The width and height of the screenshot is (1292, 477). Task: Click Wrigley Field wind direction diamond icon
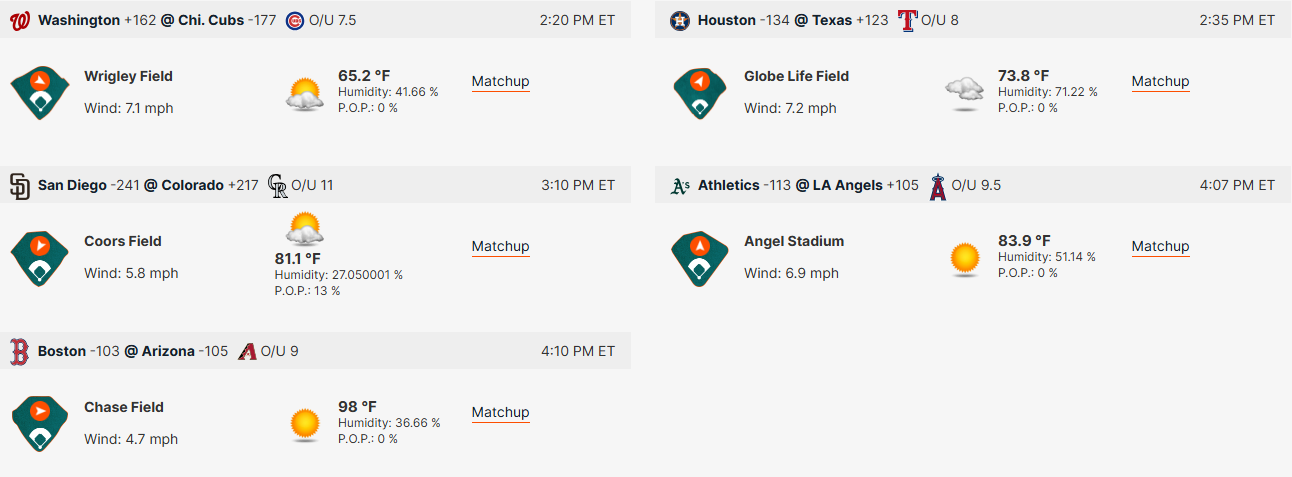tap(39, 92)
